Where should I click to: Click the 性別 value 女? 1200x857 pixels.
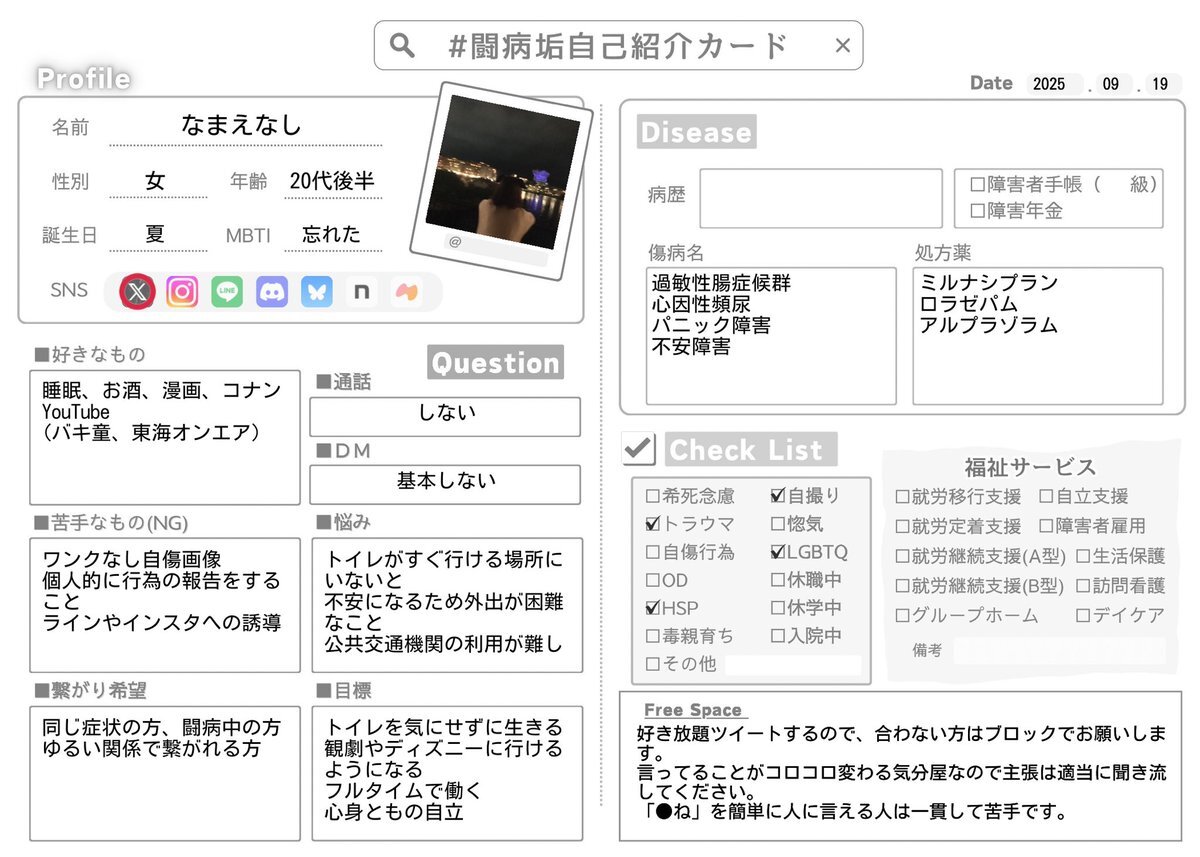155,181
